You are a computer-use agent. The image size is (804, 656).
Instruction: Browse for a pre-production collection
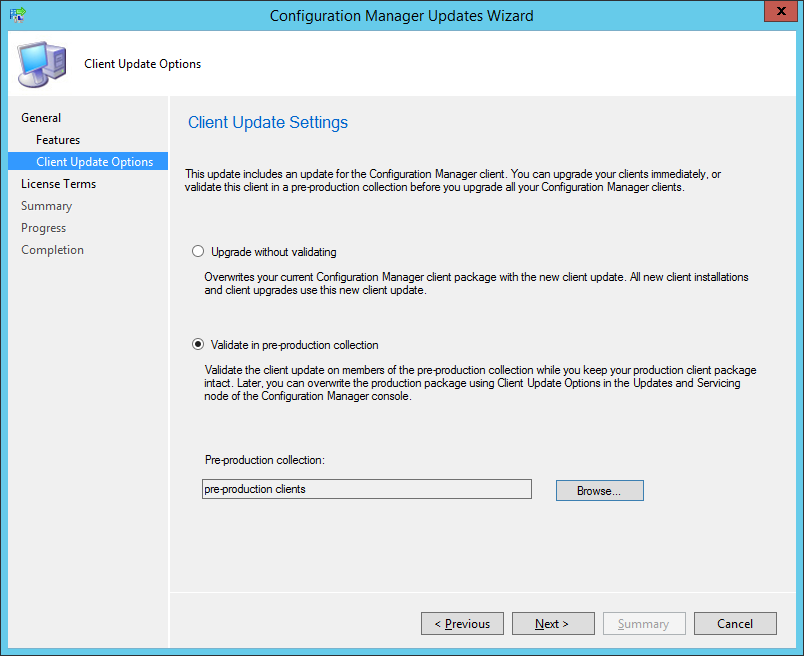pos(599,490)
